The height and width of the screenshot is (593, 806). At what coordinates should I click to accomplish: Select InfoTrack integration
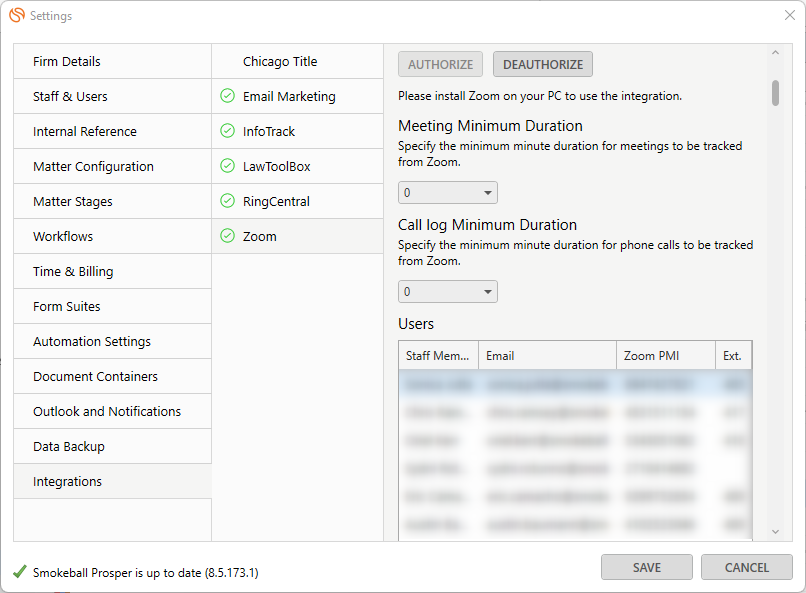[x=298, y=131]
